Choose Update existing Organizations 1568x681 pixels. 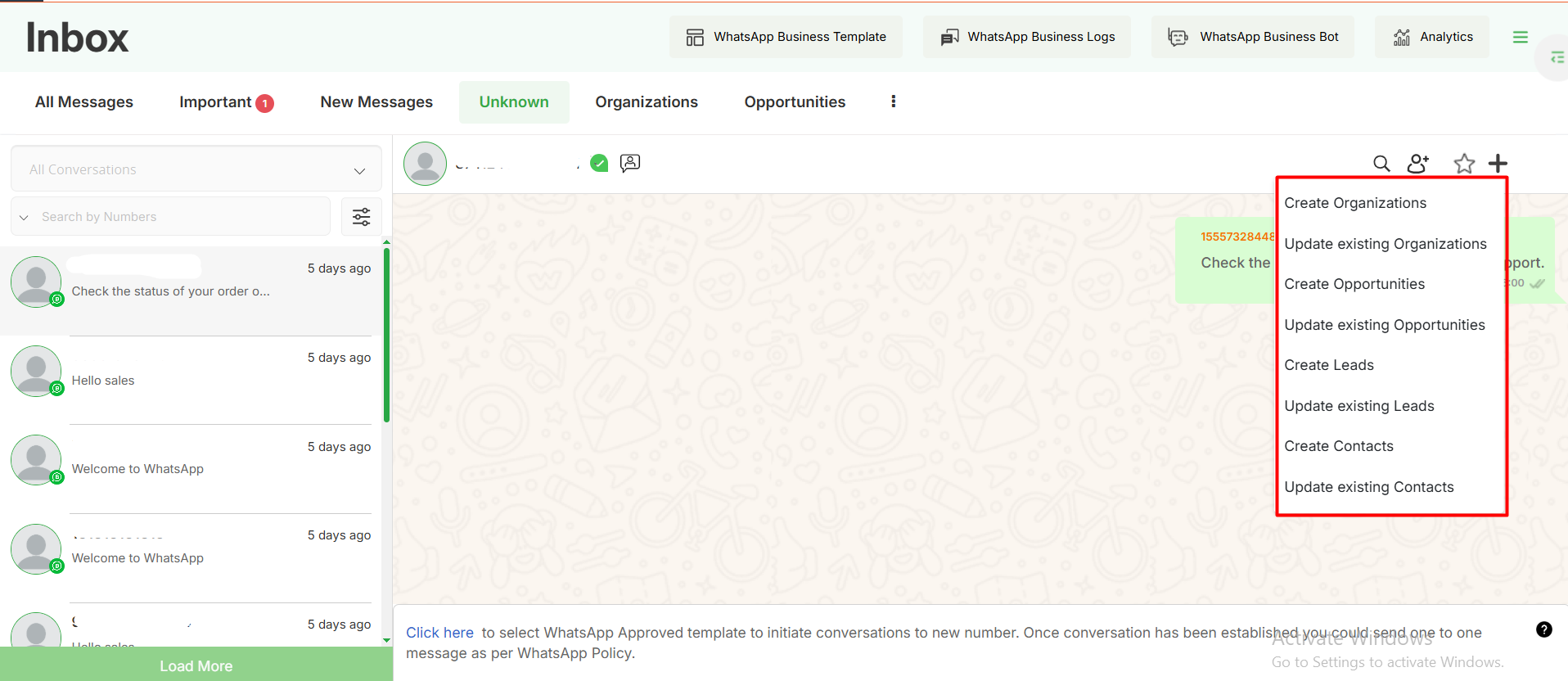[x=1386, y=244]
